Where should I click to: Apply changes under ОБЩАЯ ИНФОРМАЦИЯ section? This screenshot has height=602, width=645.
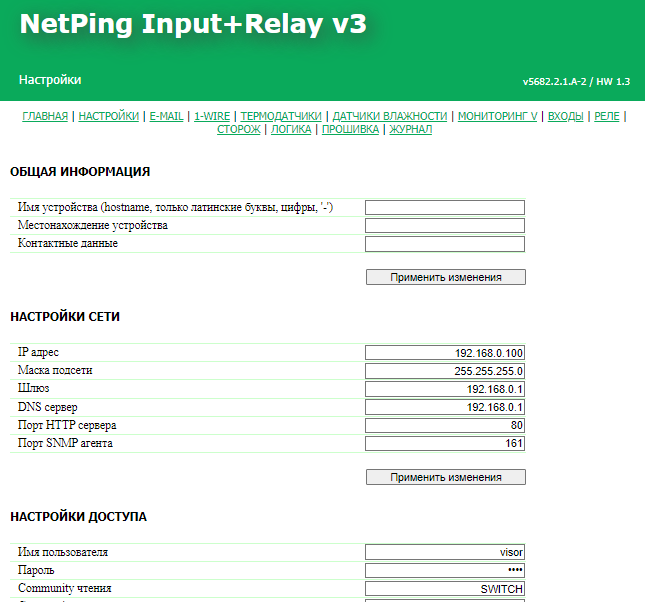[445, 277]
